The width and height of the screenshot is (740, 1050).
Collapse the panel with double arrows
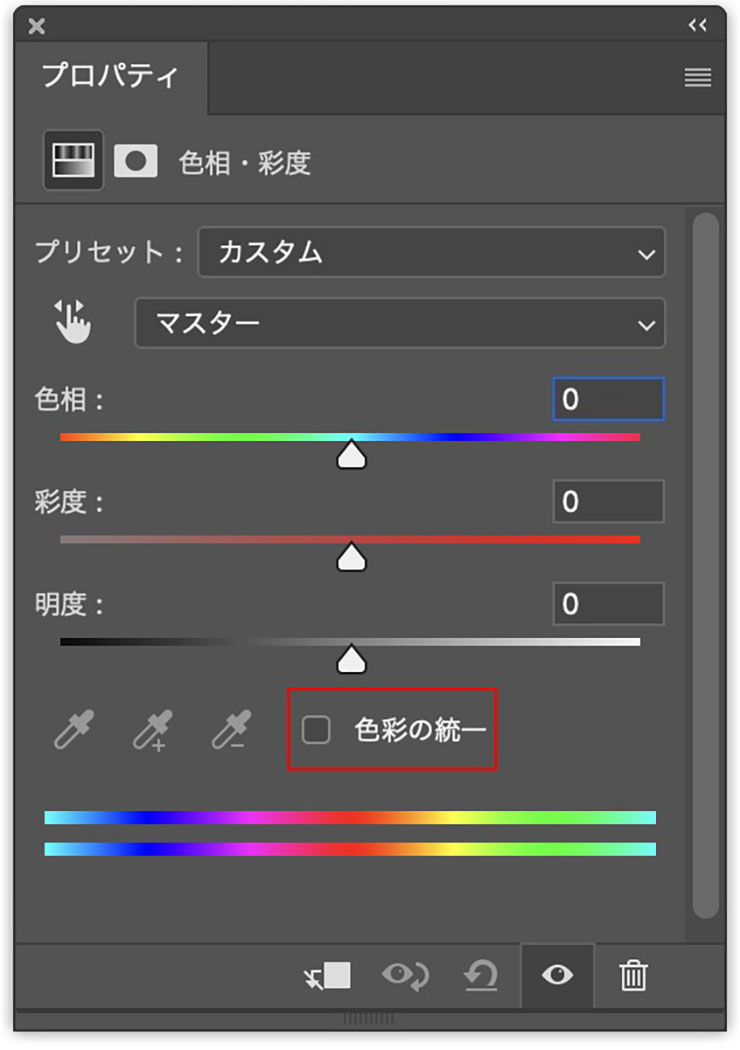[x=698, y=26]
